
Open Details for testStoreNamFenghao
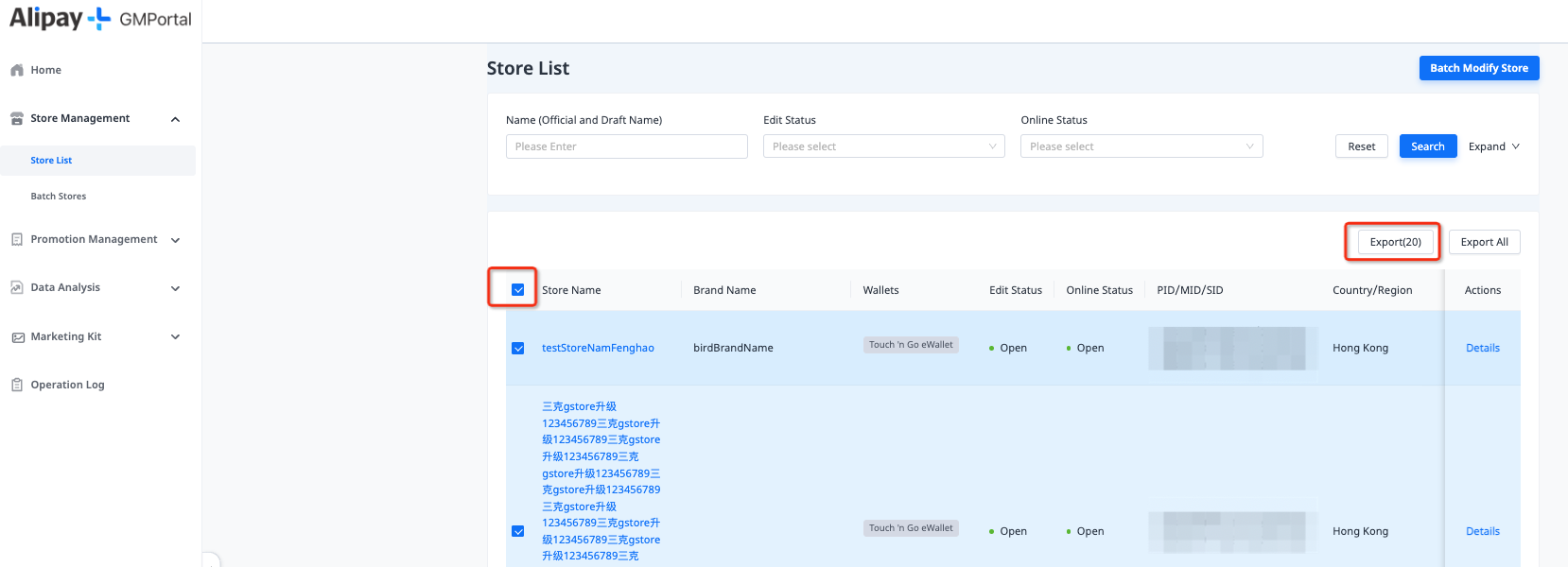click(1482, 348)
